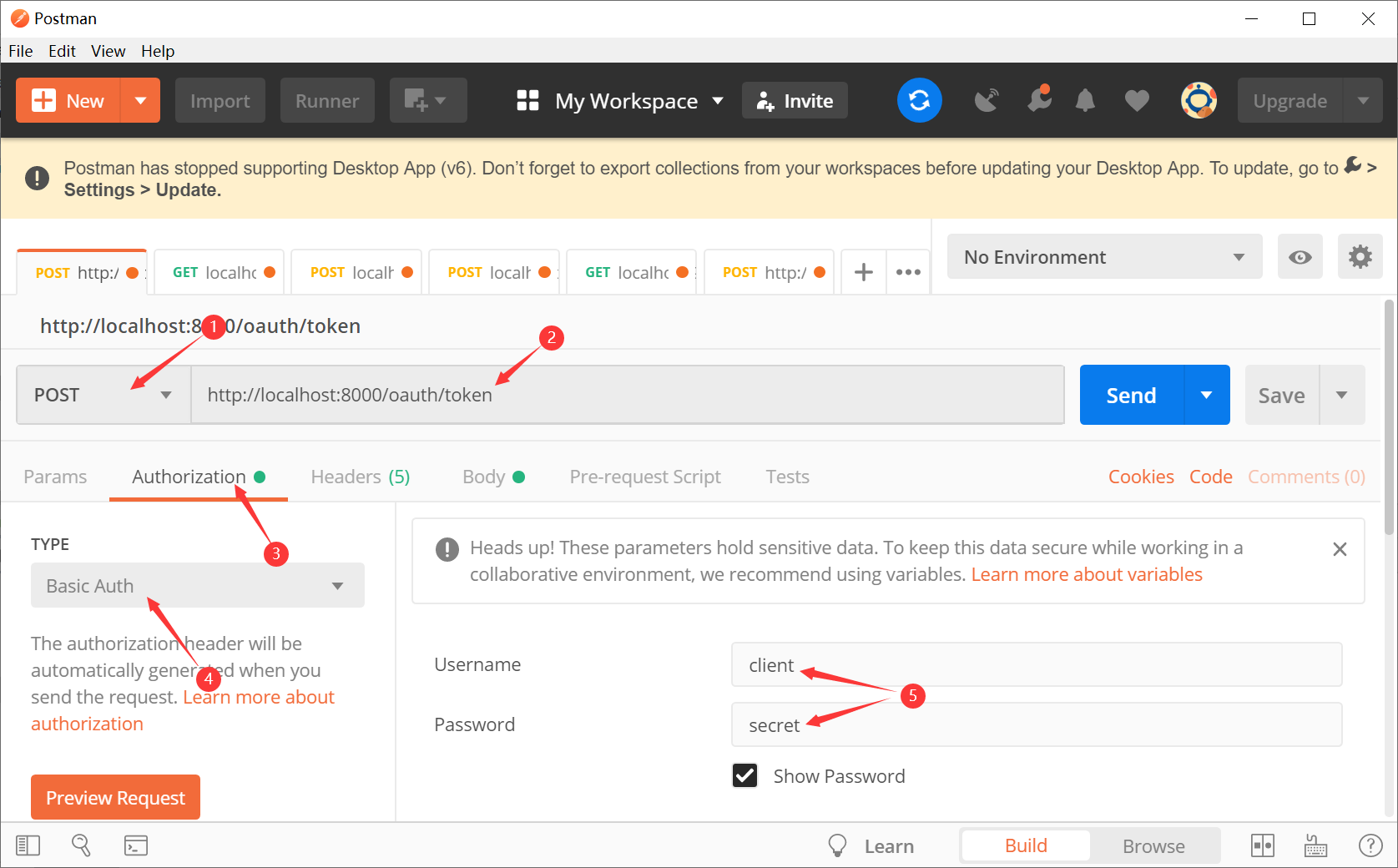This screenshot has height=868, width=1398.
Task: Open the tab options ellipsis menu
Action: point(908,272)
